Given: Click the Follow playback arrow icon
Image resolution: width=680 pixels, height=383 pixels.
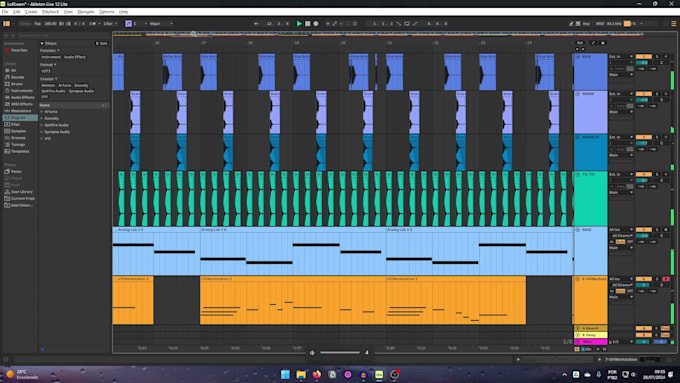Looking at the screenshot, I should click(256, 23).
